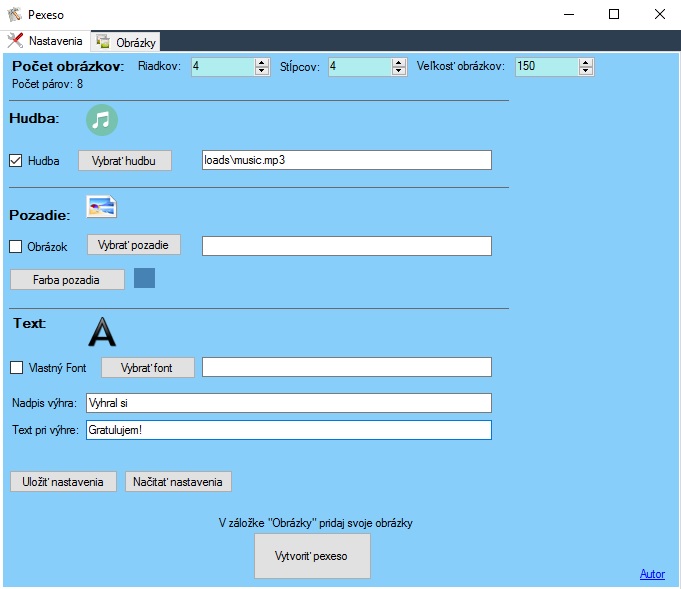
Task: Decrease the Veľkosť obrázkov value
Action: pos(585,71)
